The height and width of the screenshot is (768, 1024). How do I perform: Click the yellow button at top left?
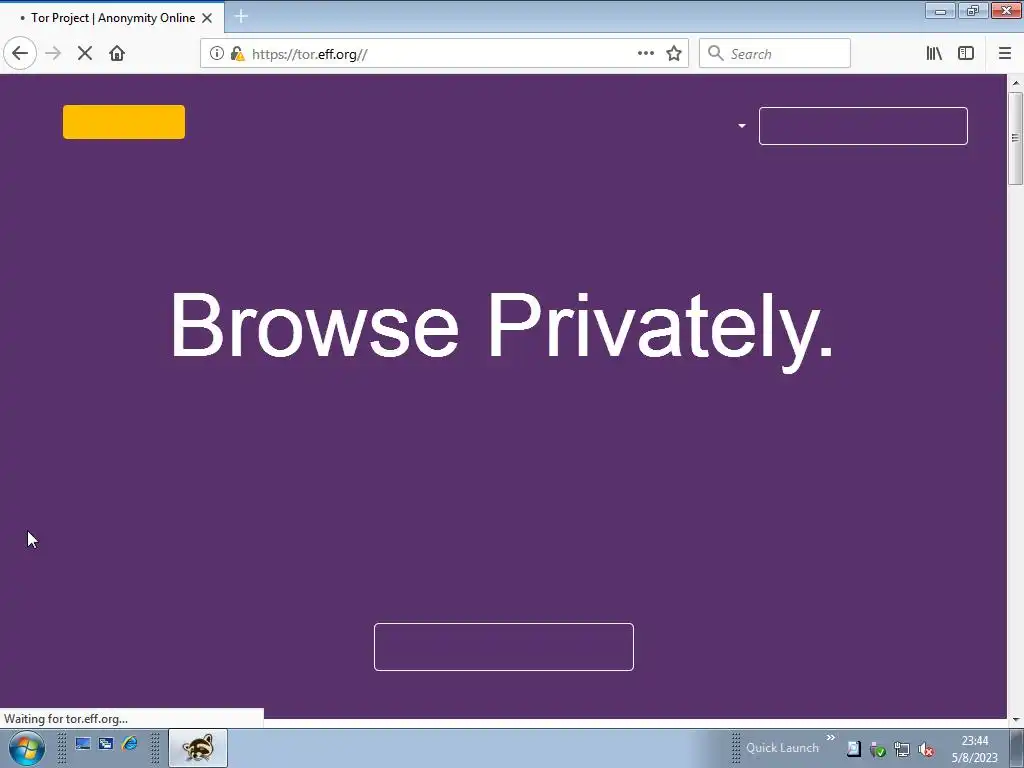tap(123, 122)
